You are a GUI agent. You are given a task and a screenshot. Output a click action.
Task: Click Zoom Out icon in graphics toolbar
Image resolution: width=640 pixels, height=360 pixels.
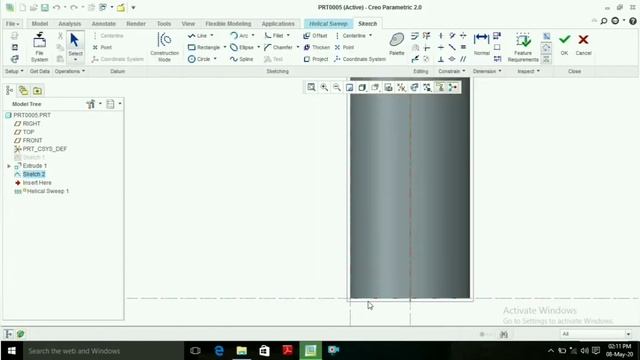[337, 87]
